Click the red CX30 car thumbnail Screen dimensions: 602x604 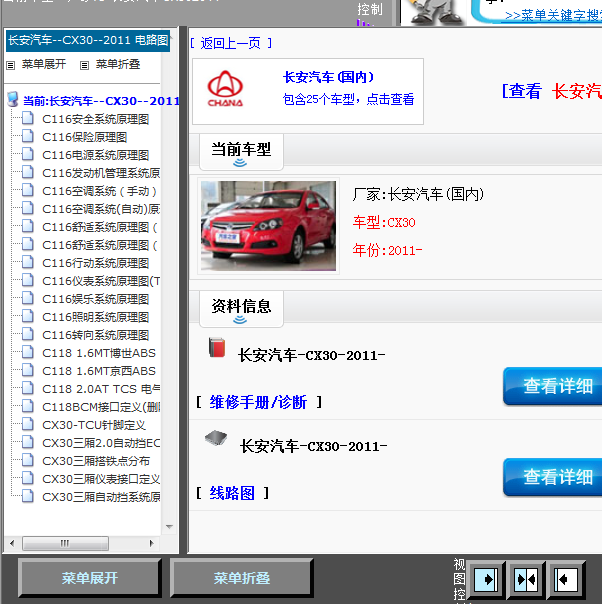pyautogui.click(x=268, y=226)
